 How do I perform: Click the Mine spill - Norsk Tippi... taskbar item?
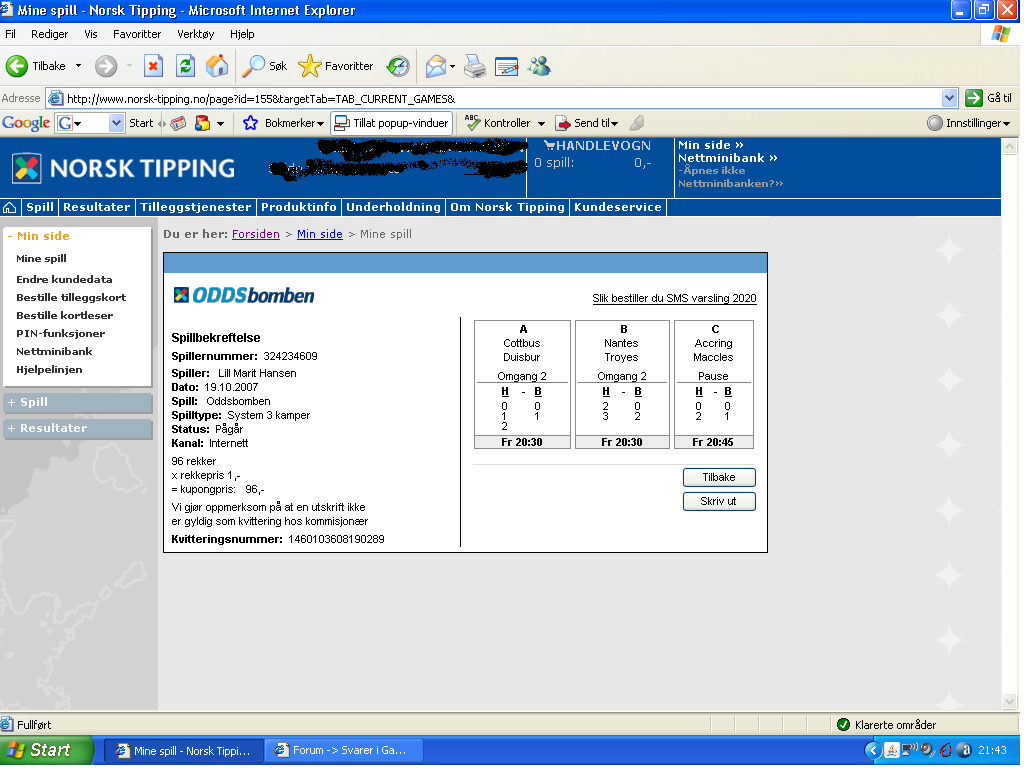(x=185, y=750)
